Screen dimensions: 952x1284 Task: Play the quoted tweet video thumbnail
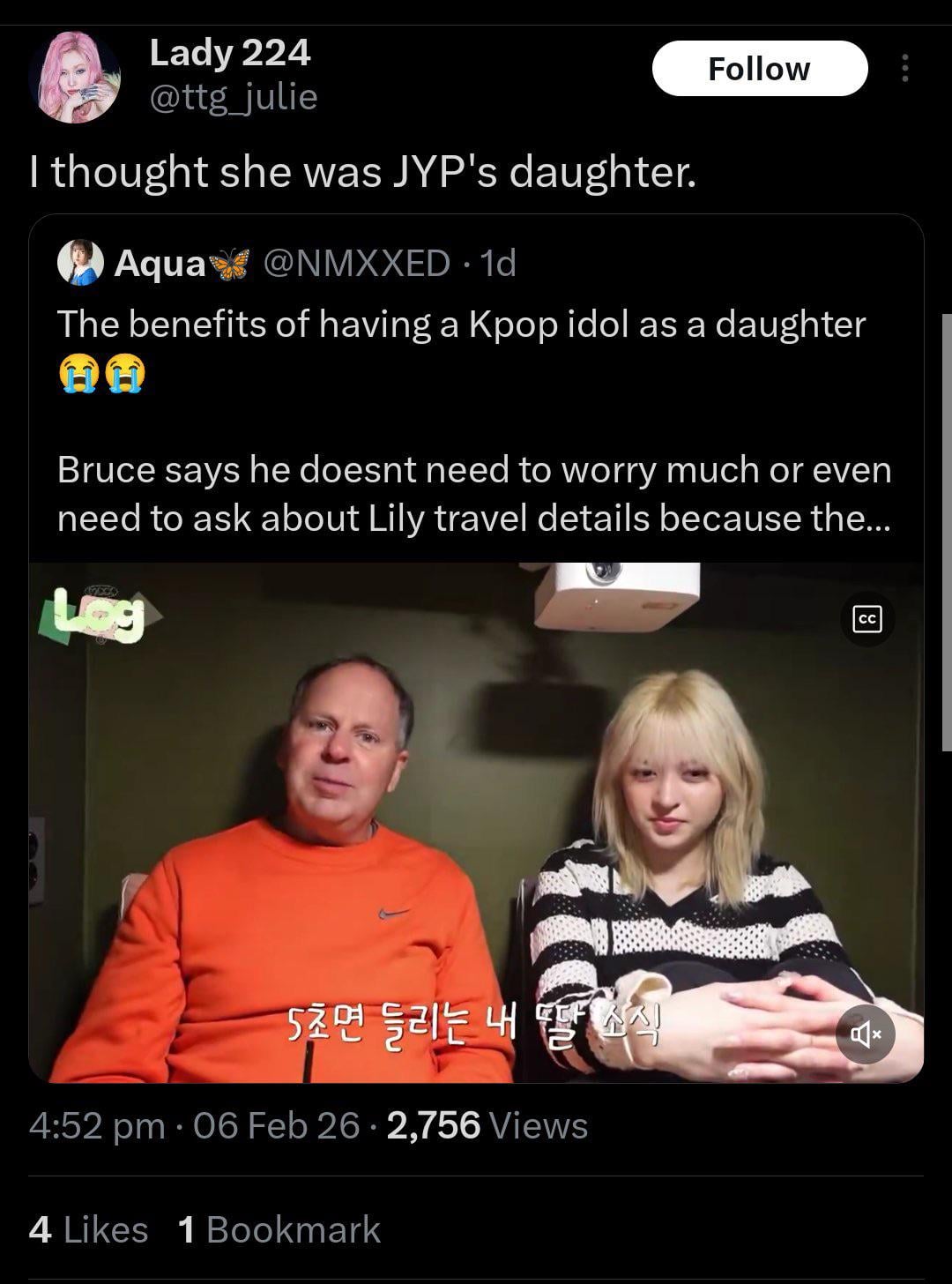coord(476,822)
